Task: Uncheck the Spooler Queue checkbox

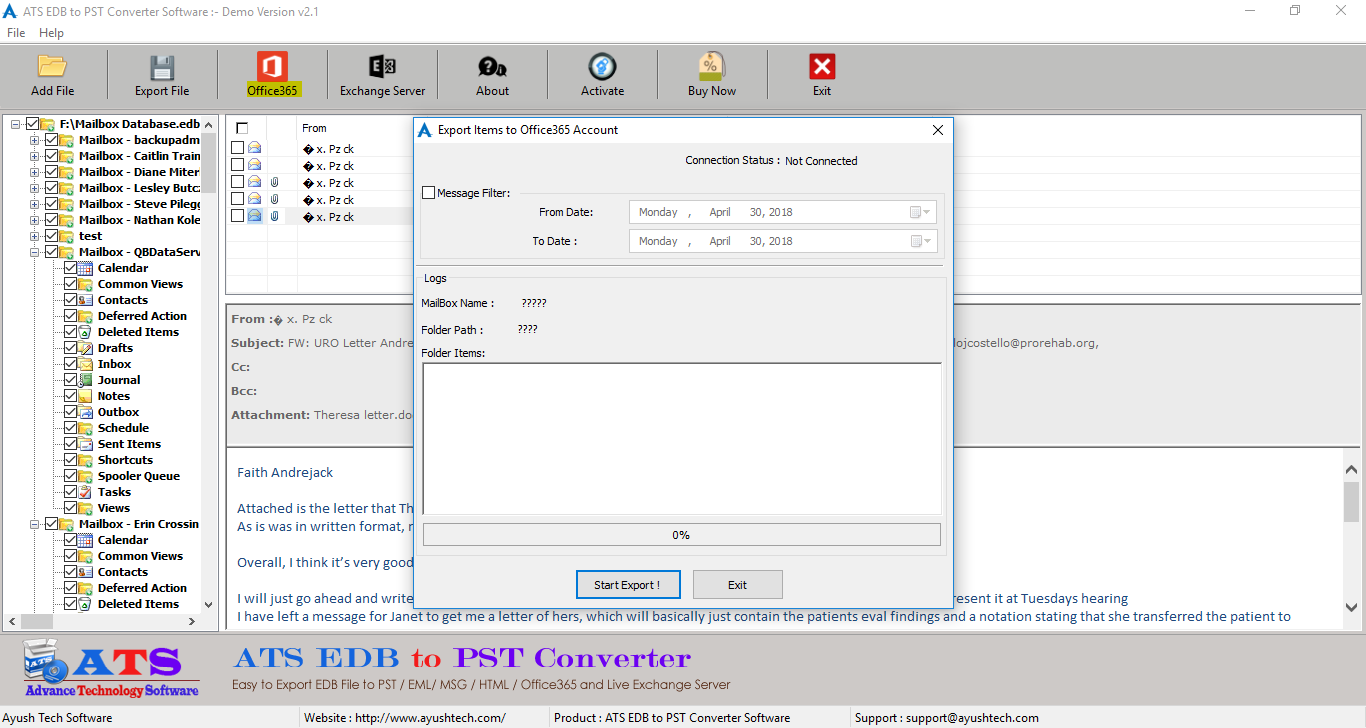Action: pyautogui.click(x=70, y=476)
